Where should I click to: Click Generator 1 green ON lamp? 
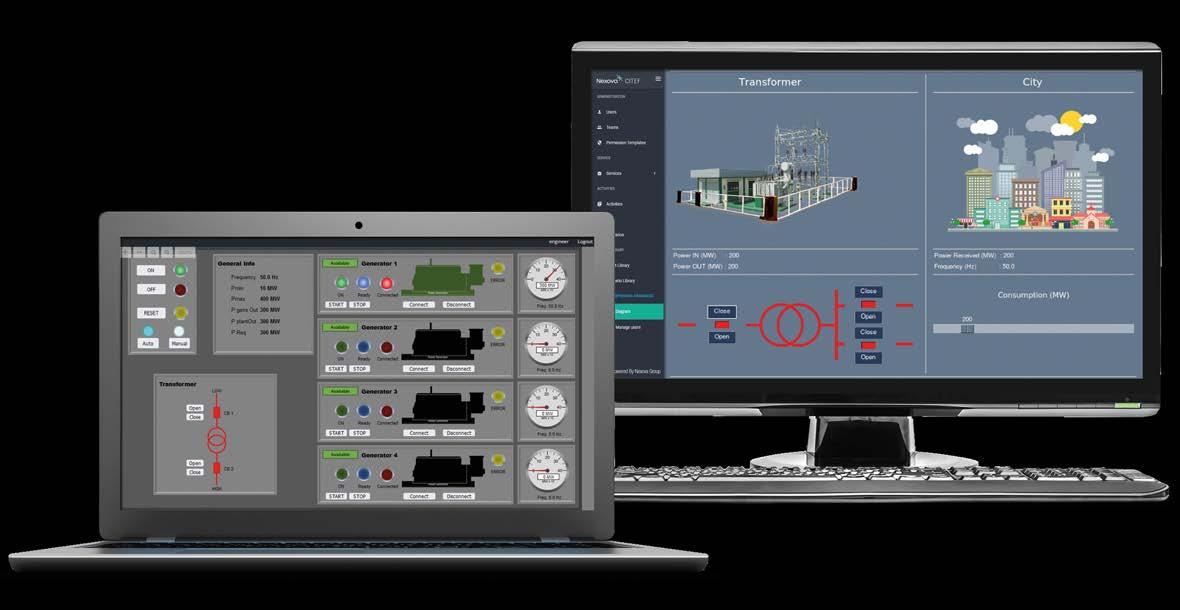click(342, 283)
